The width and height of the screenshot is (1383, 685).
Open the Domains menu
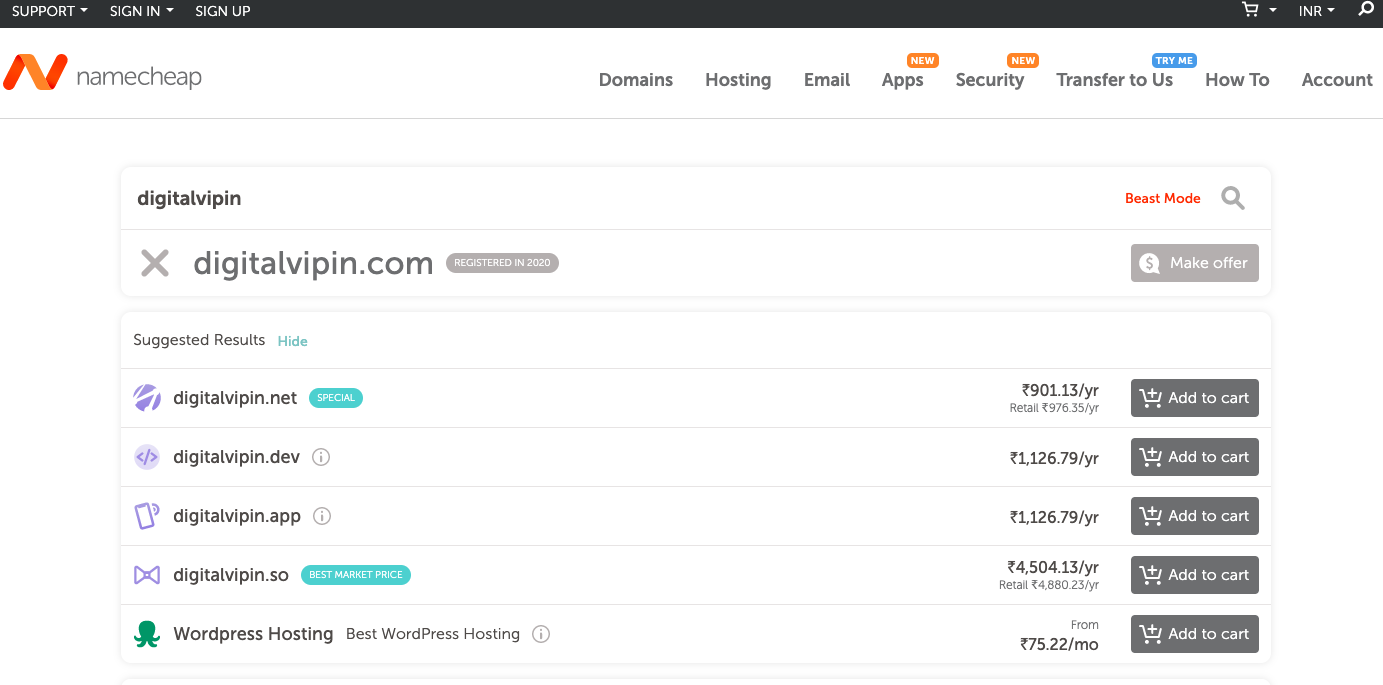pyautogui.click(x=636, y=80)
